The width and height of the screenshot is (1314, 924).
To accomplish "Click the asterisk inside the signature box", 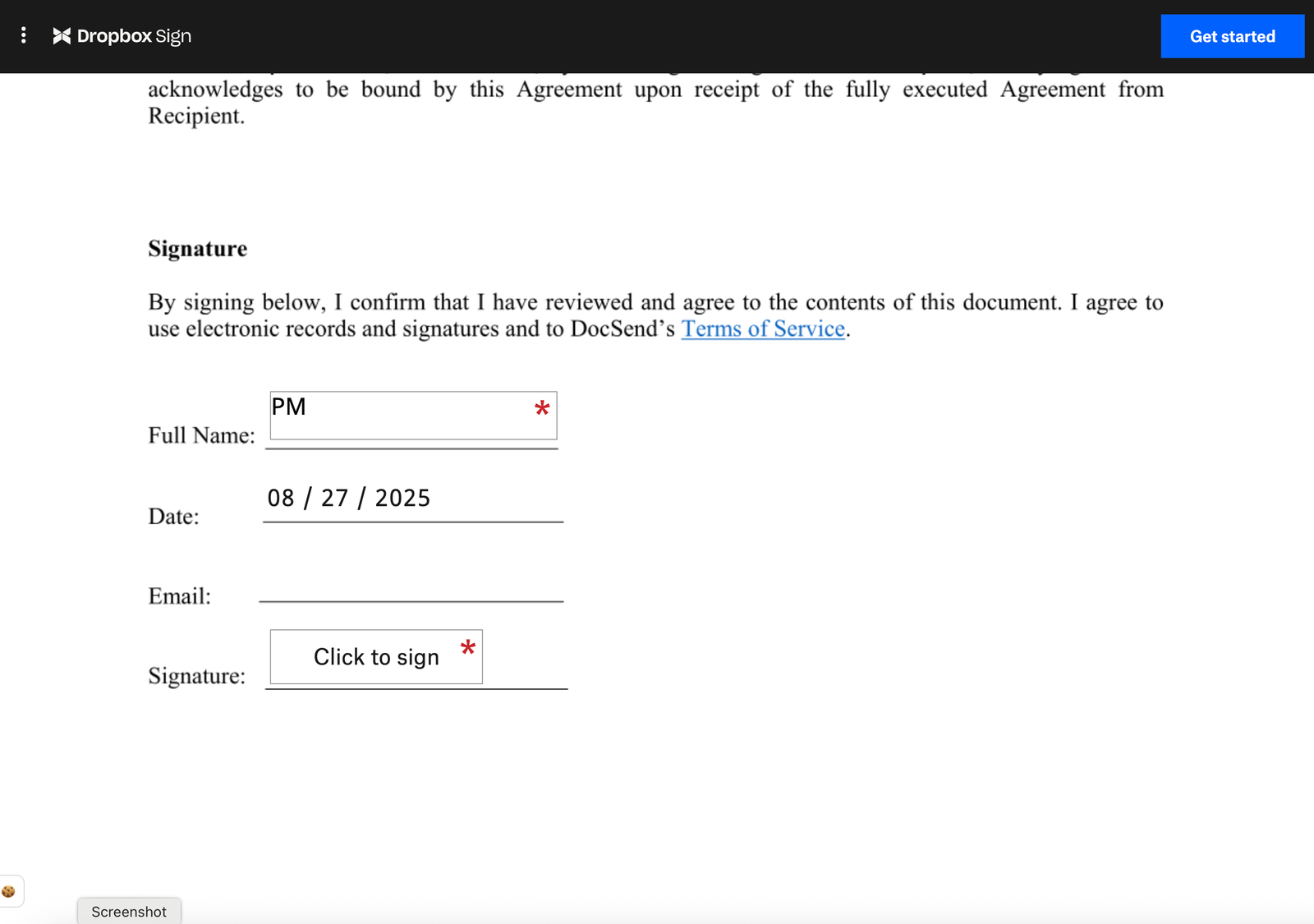I will point(468,648).
